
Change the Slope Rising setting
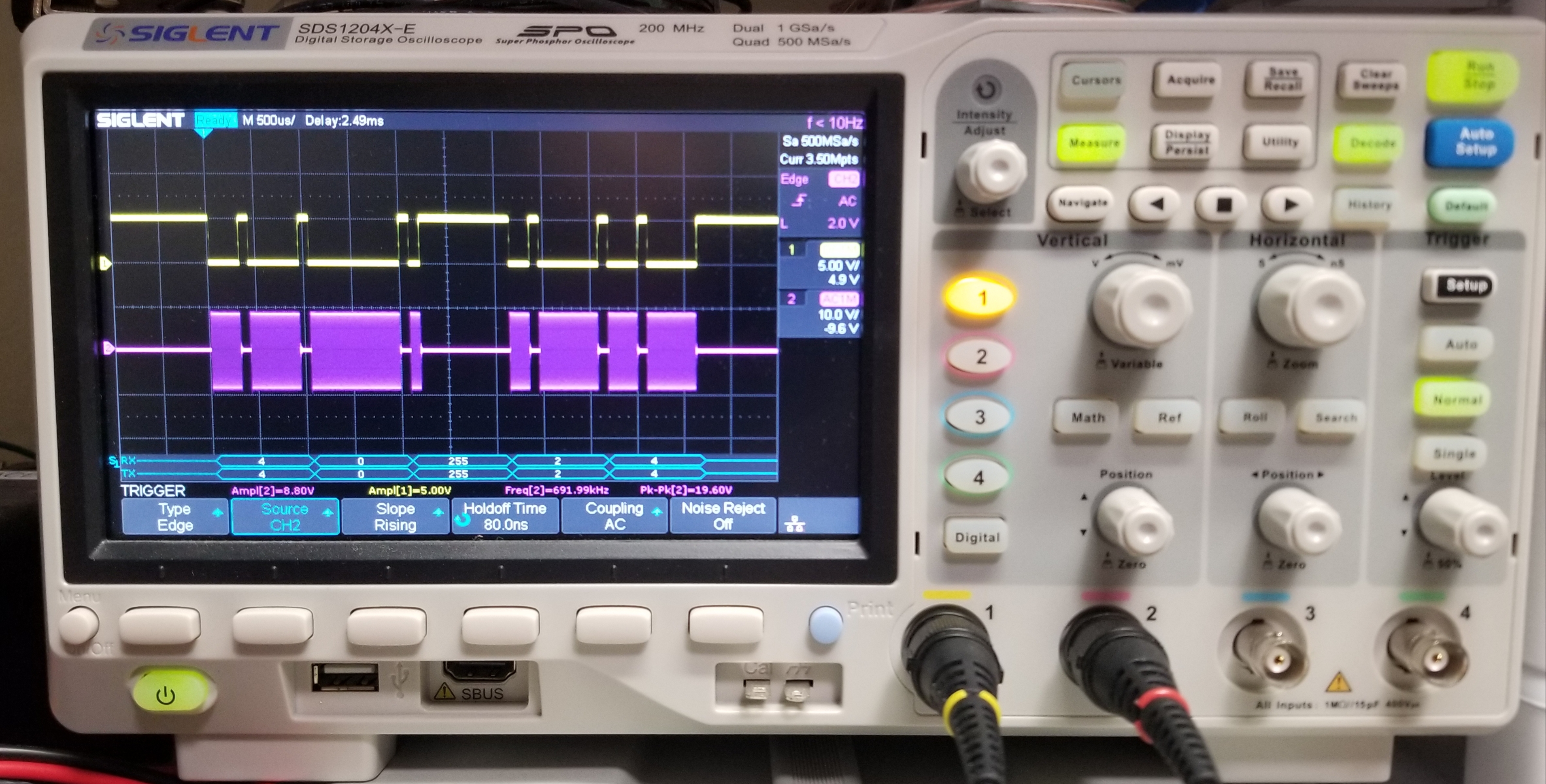[395, 516]
